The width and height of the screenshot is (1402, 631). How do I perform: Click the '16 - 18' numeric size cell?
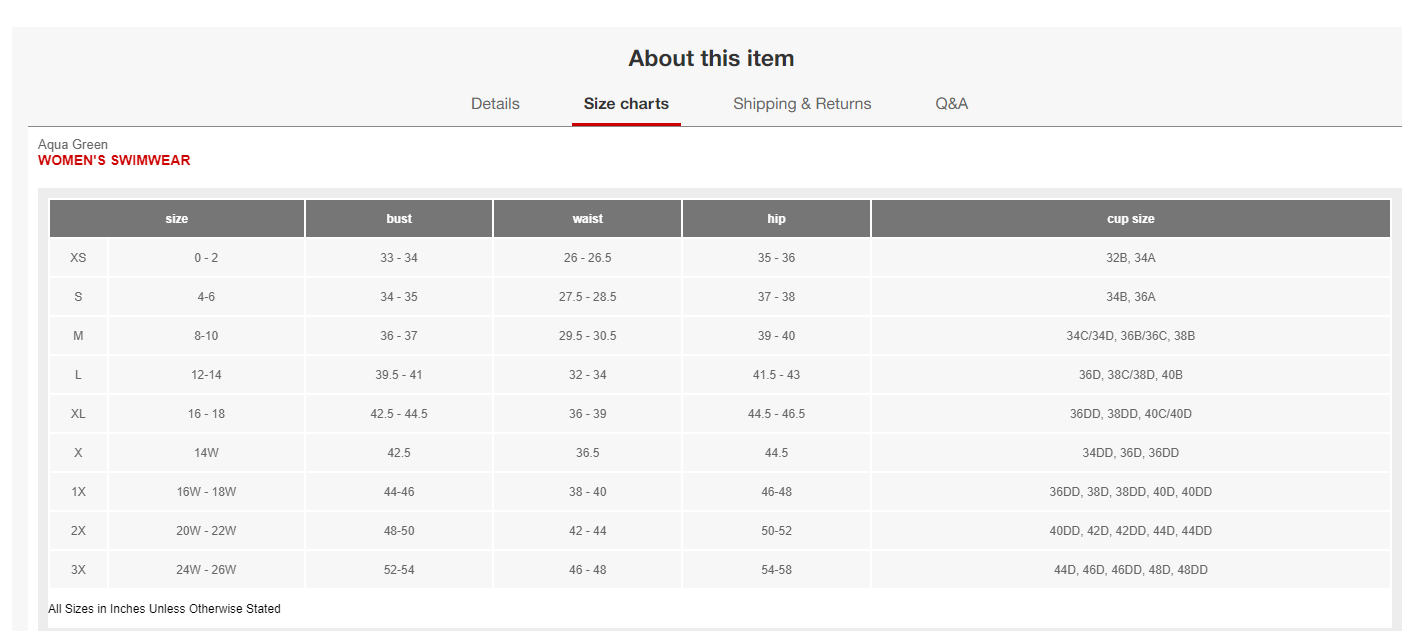[x=206, y=414]
